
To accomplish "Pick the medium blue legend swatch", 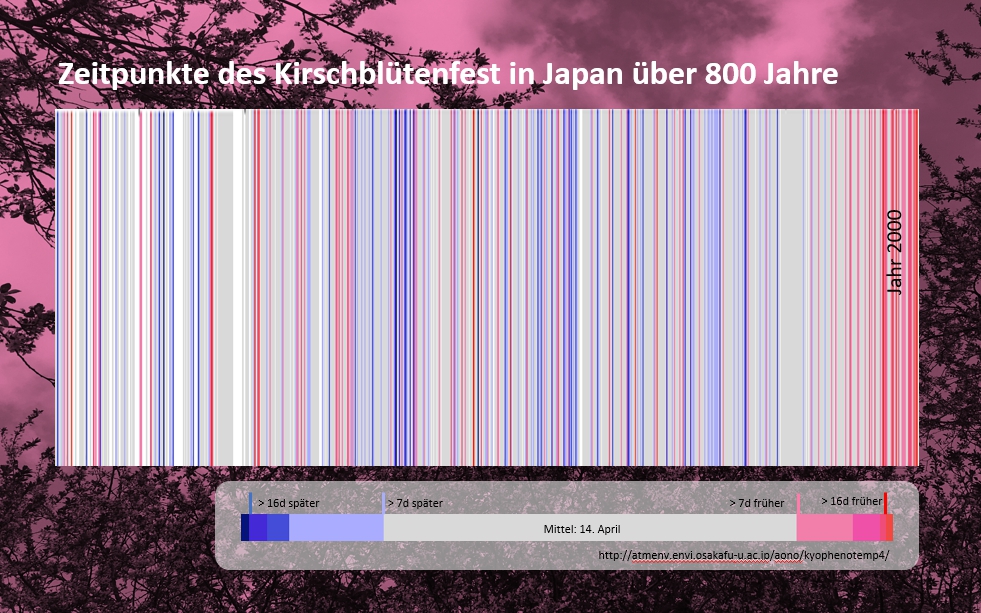I will [x=278, y=527].
